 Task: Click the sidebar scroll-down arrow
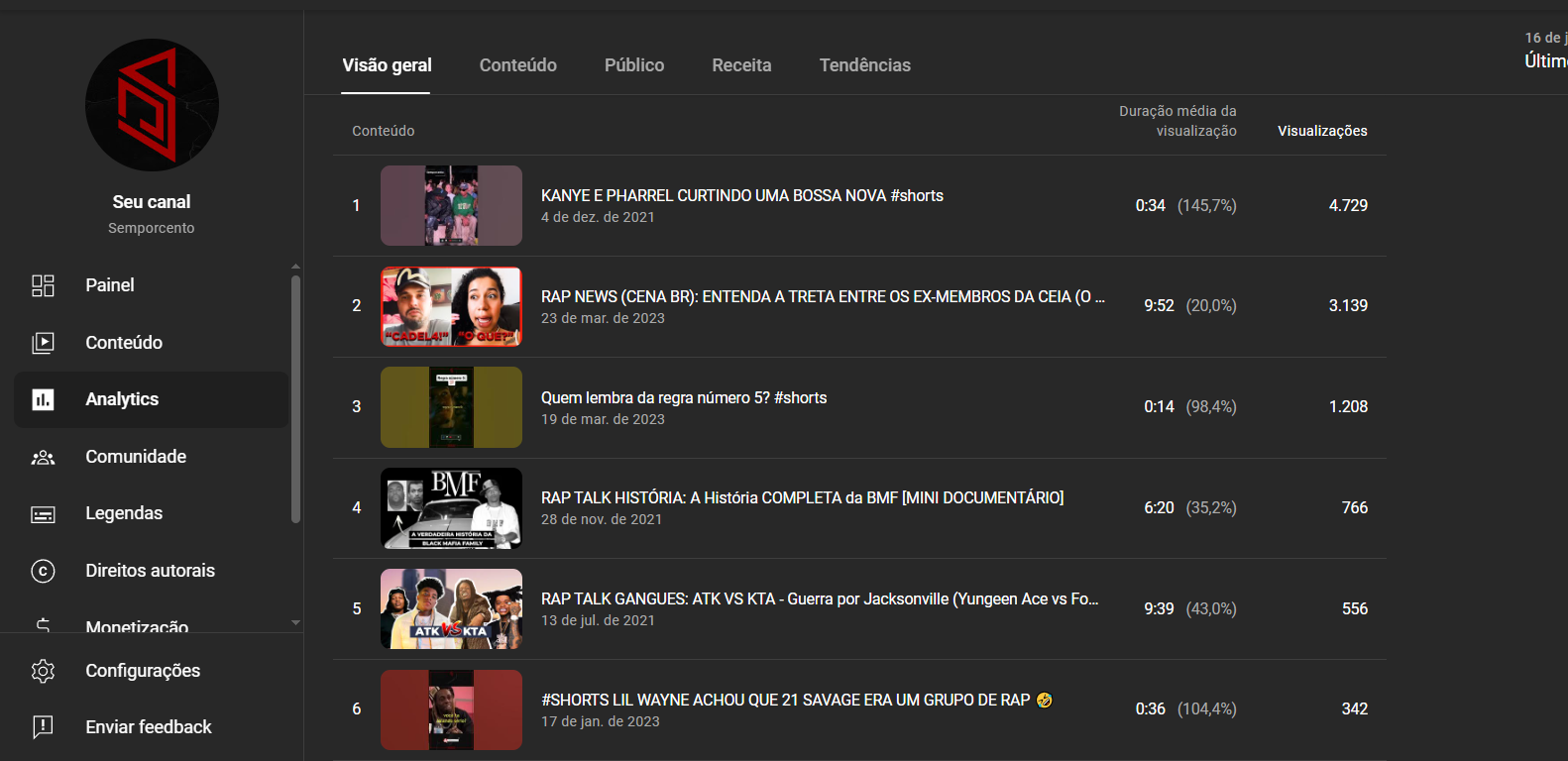(x=295, y=623)
